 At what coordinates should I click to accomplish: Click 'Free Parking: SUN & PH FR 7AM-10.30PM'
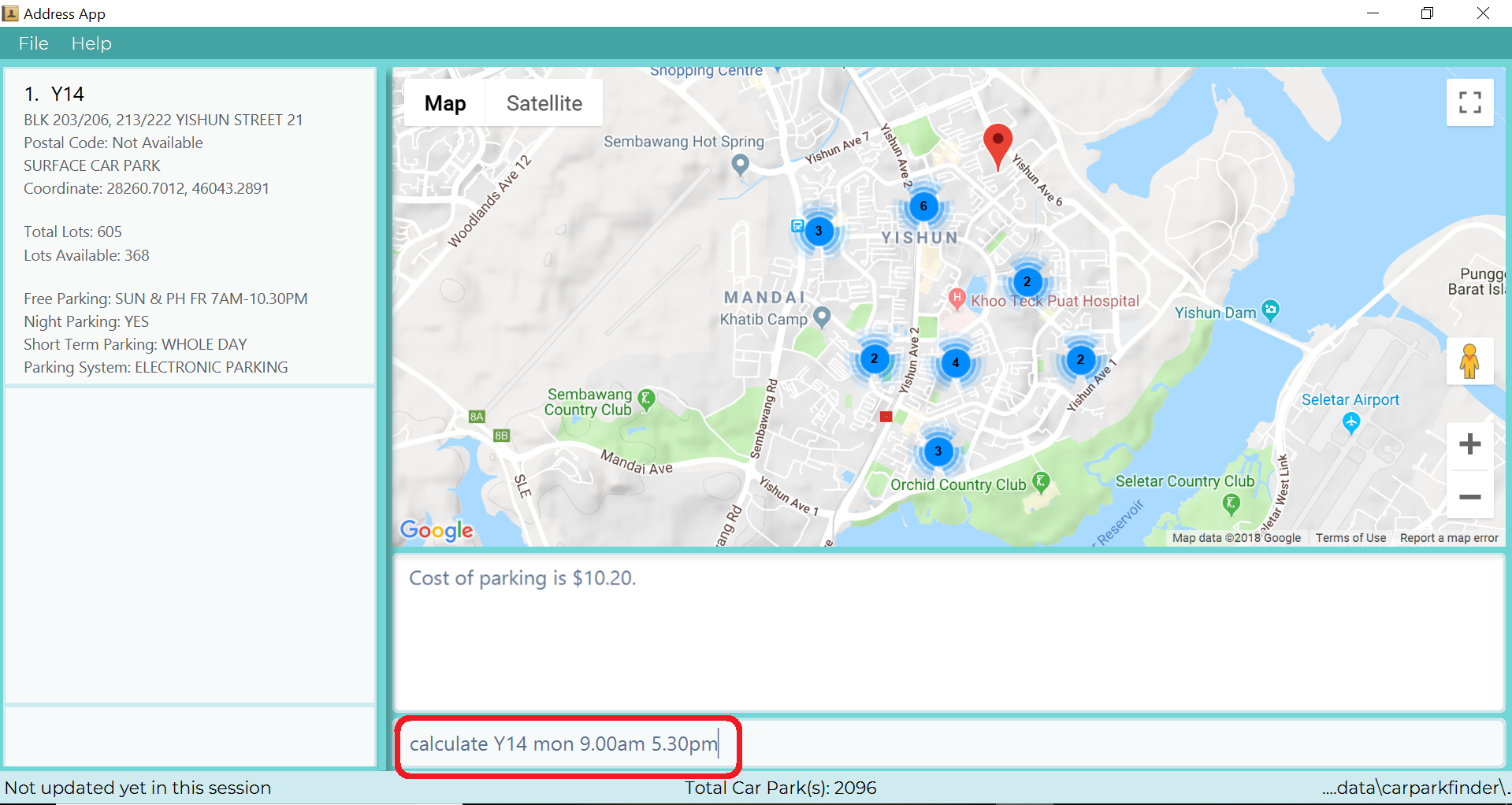165,299
